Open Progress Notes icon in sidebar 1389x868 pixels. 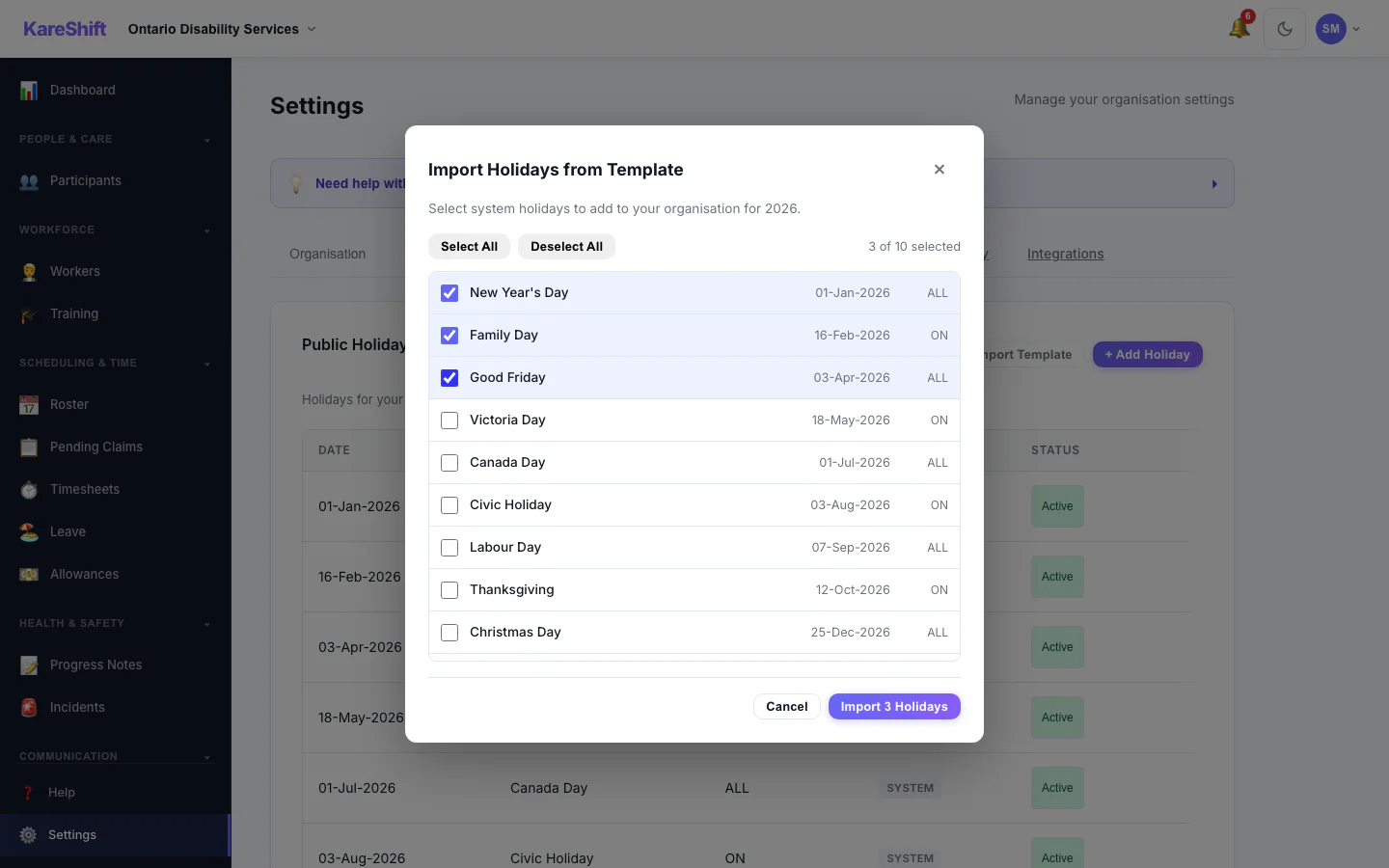(29, 665)
